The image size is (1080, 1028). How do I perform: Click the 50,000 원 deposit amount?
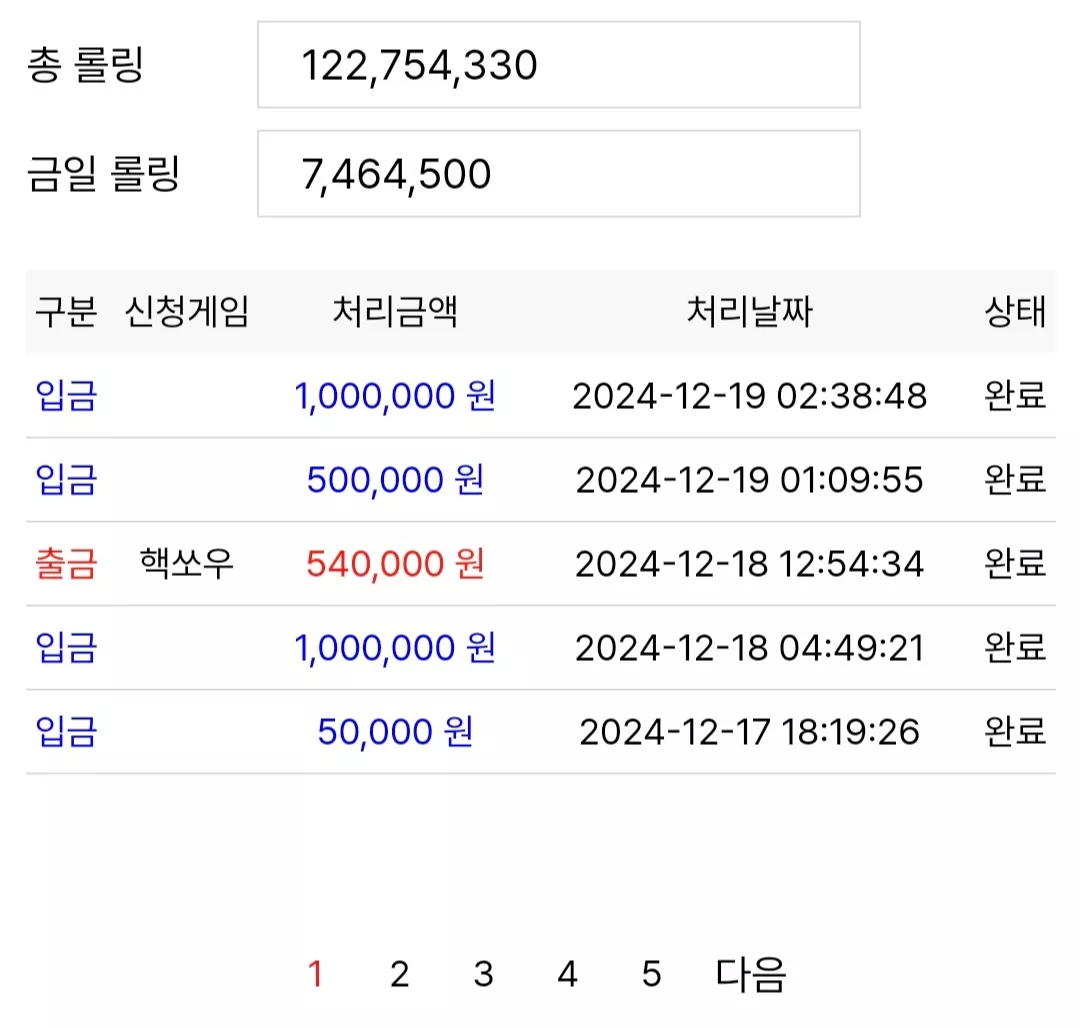(395, 732)
